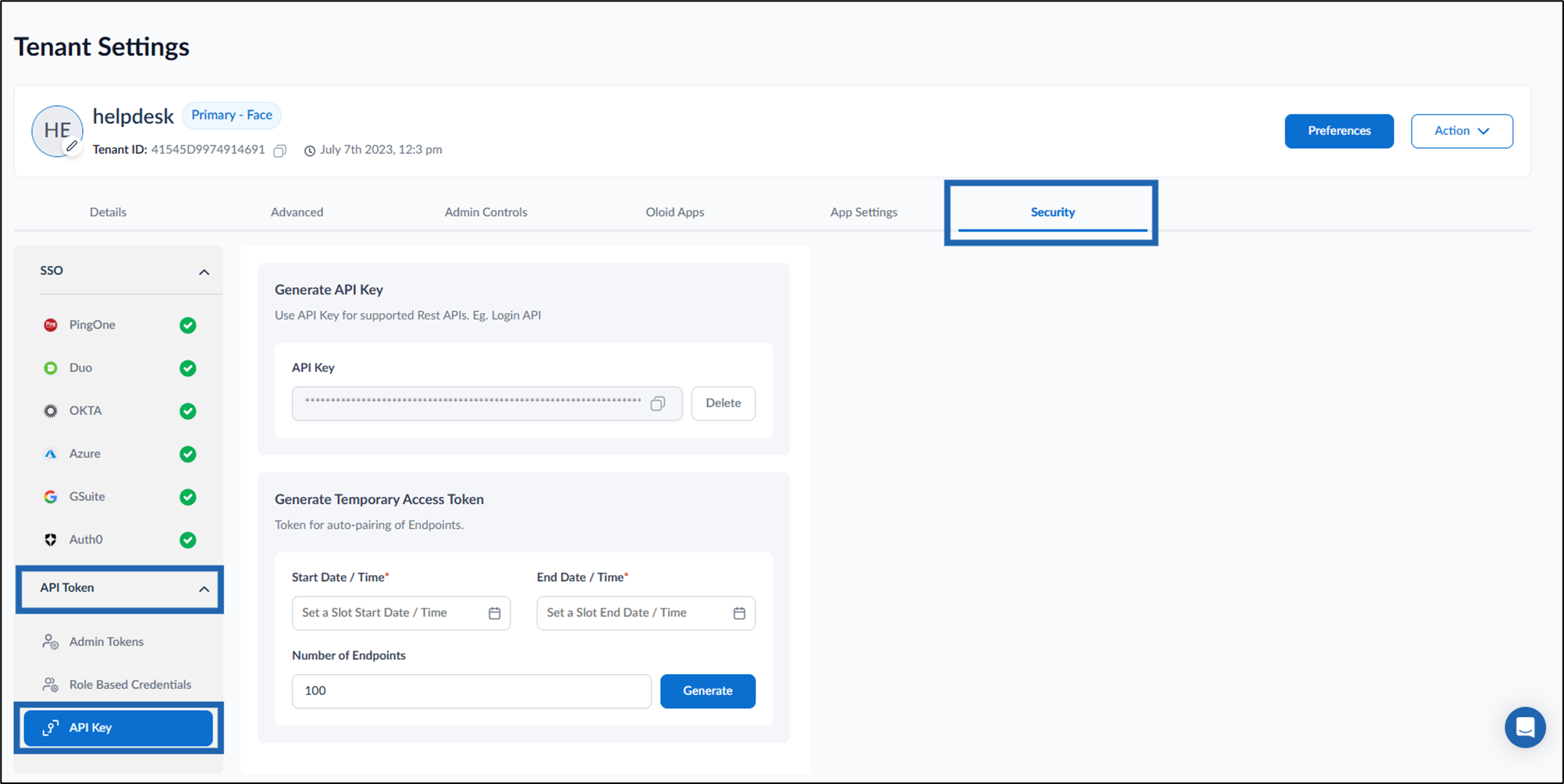Collapse the SSO section chevron
1564x784 pixels.
point(204,272)
